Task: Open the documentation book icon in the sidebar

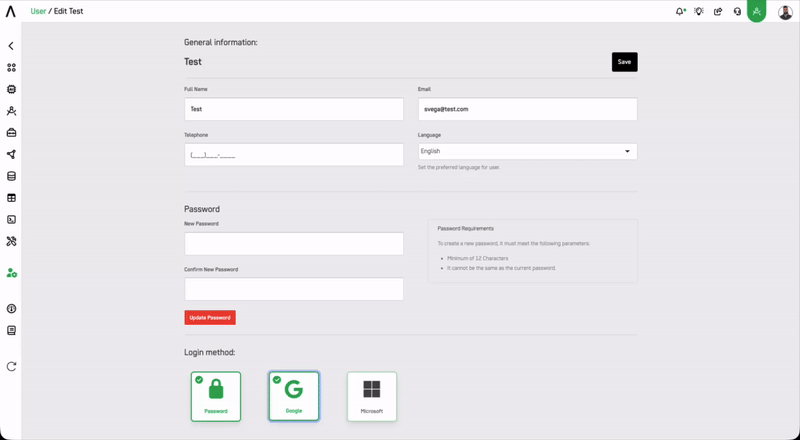Action: click(11, 331)
